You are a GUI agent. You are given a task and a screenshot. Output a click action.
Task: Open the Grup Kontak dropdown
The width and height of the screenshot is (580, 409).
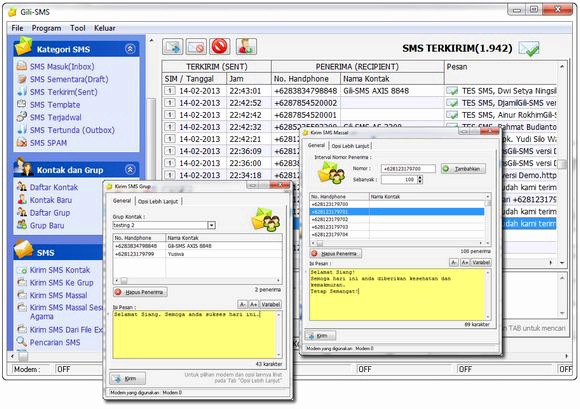[211, 225]
